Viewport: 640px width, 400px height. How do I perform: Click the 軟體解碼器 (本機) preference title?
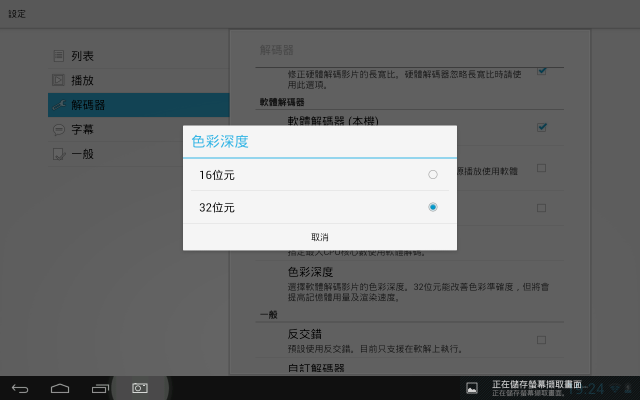(333, 121)
